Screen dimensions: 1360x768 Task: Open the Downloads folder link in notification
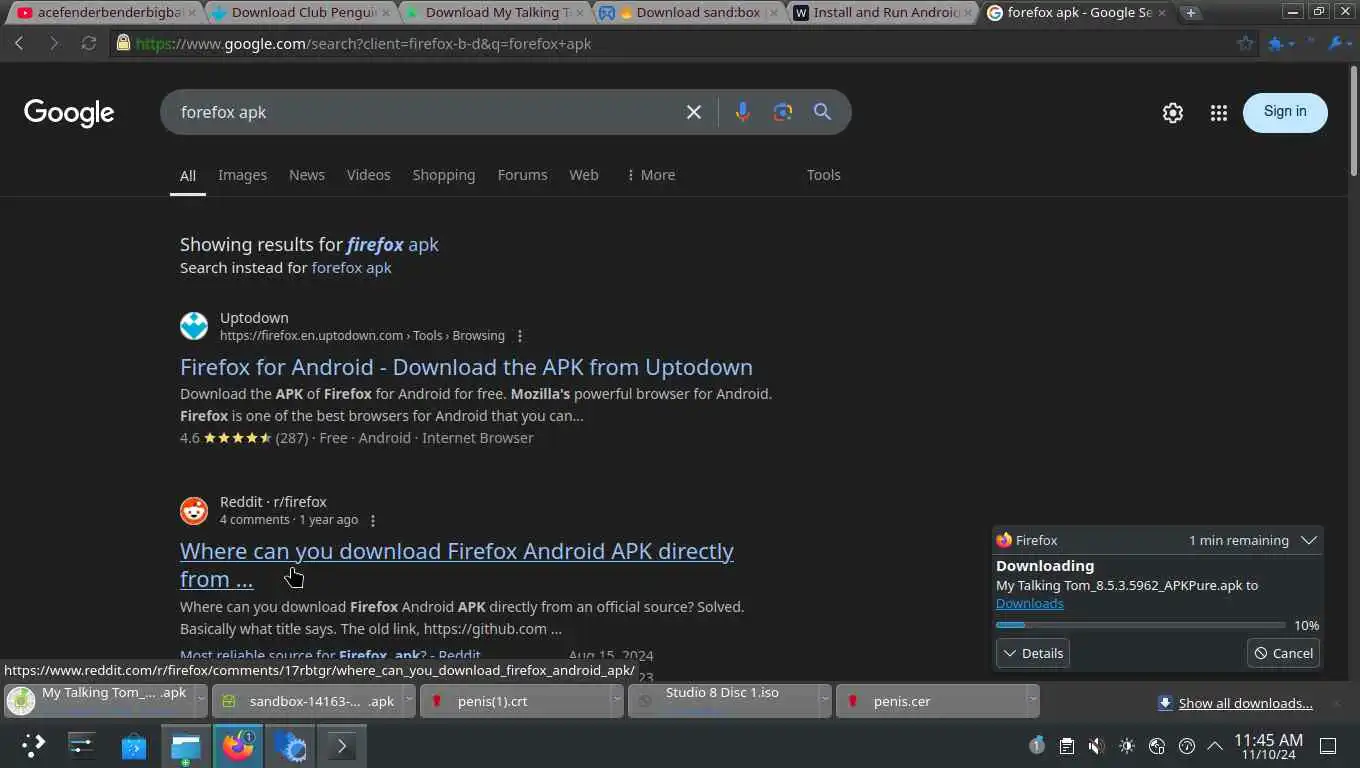(1029, 603)
